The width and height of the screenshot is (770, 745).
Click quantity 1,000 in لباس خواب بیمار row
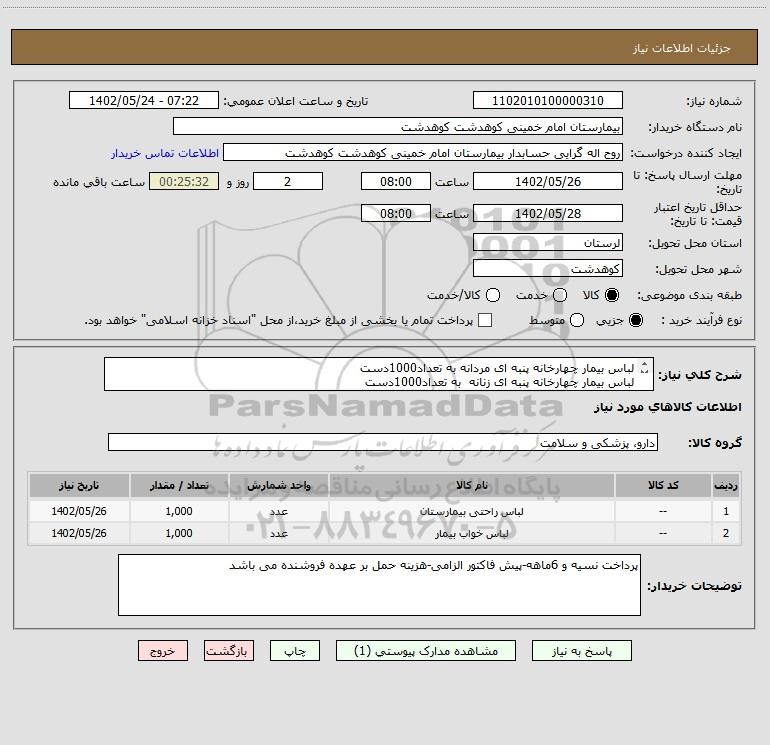pyautogui.click(x=179, y=533)
